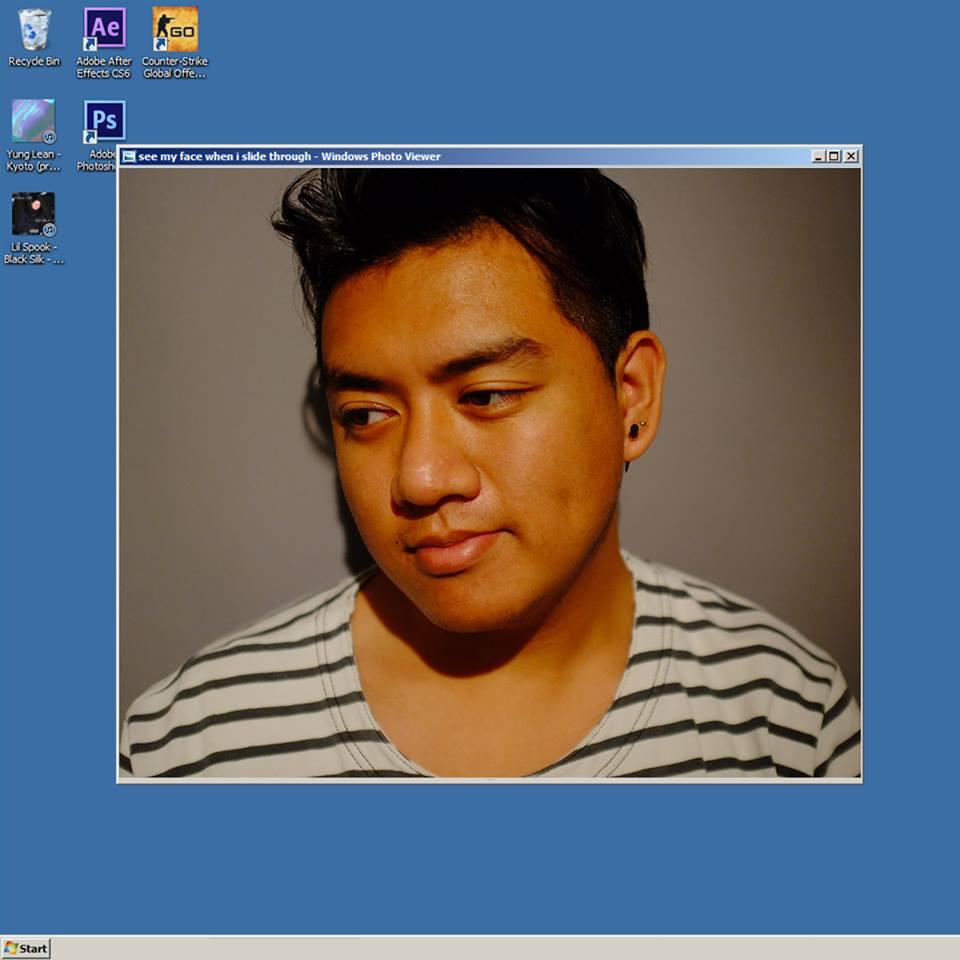The height and width of the screenshot is (960, 960).
Task: Open the Start menu
Action: [x=26, y=948]
